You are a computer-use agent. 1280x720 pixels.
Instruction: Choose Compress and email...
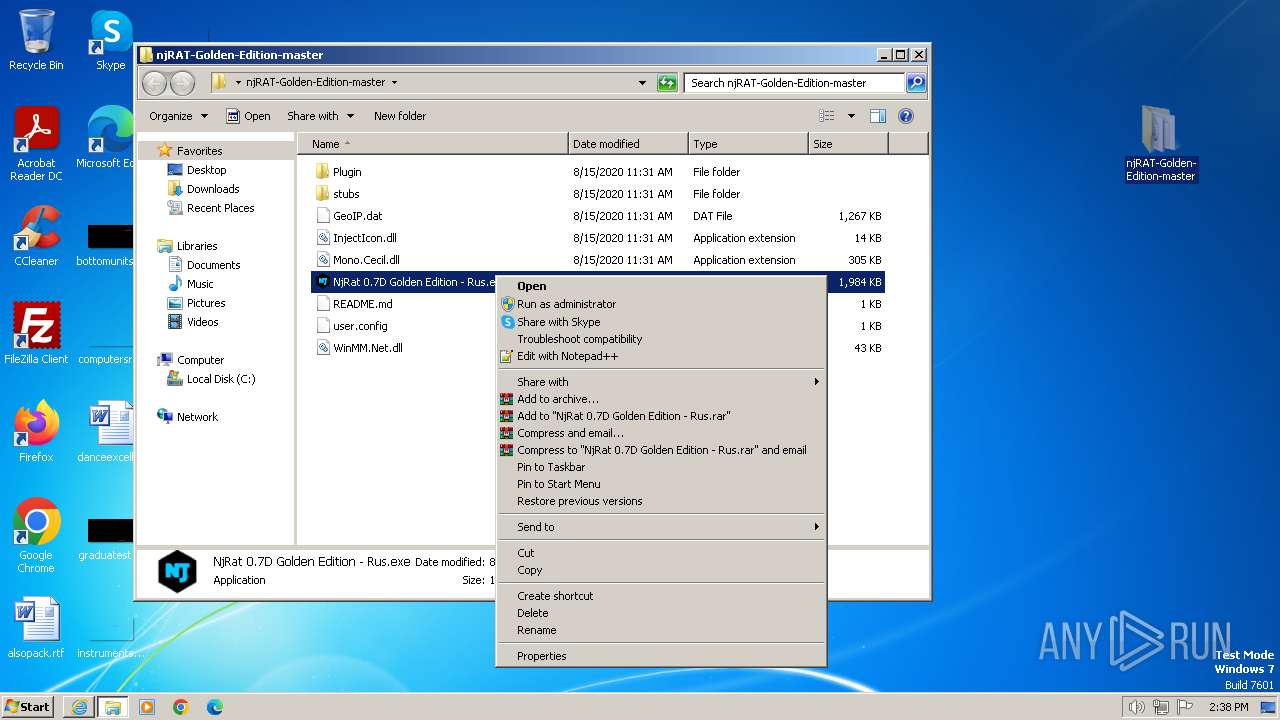(x=661, y=433)
